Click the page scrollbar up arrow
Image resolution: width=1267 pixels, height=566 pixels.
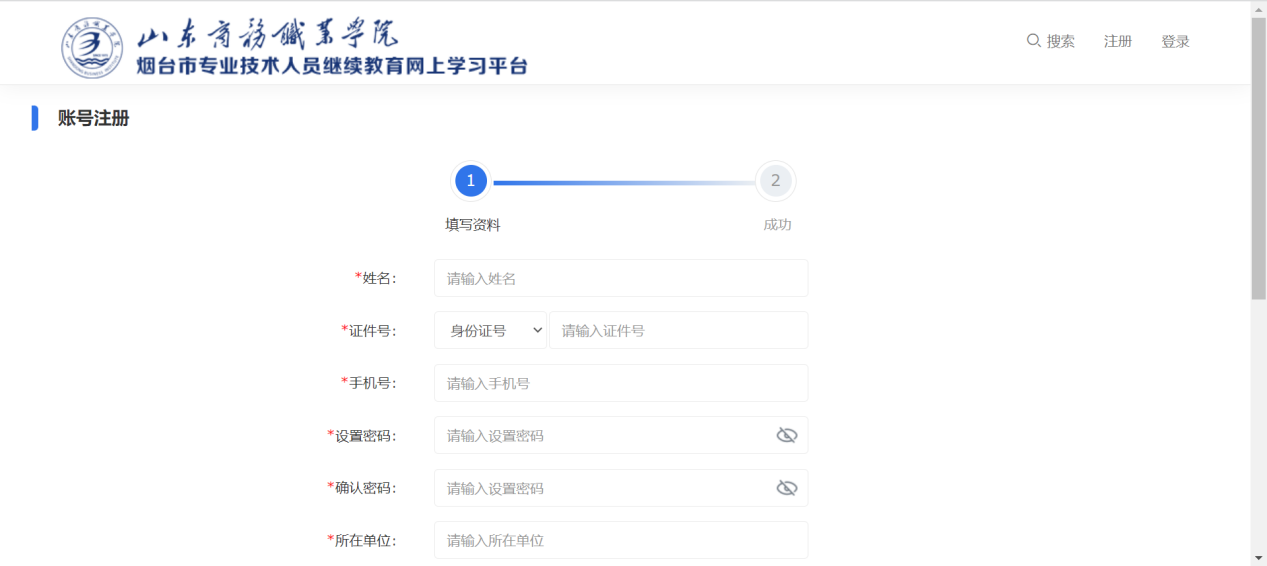point(1258,8)
